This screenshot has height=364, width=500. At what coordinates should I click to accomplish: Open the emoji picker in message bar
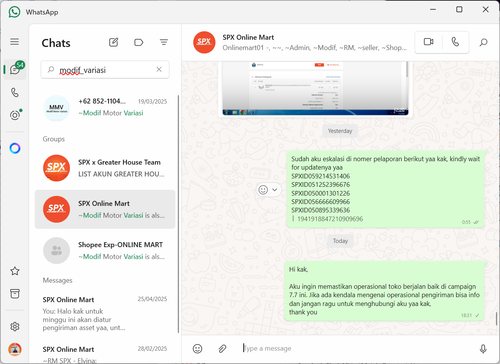(197, 349)
